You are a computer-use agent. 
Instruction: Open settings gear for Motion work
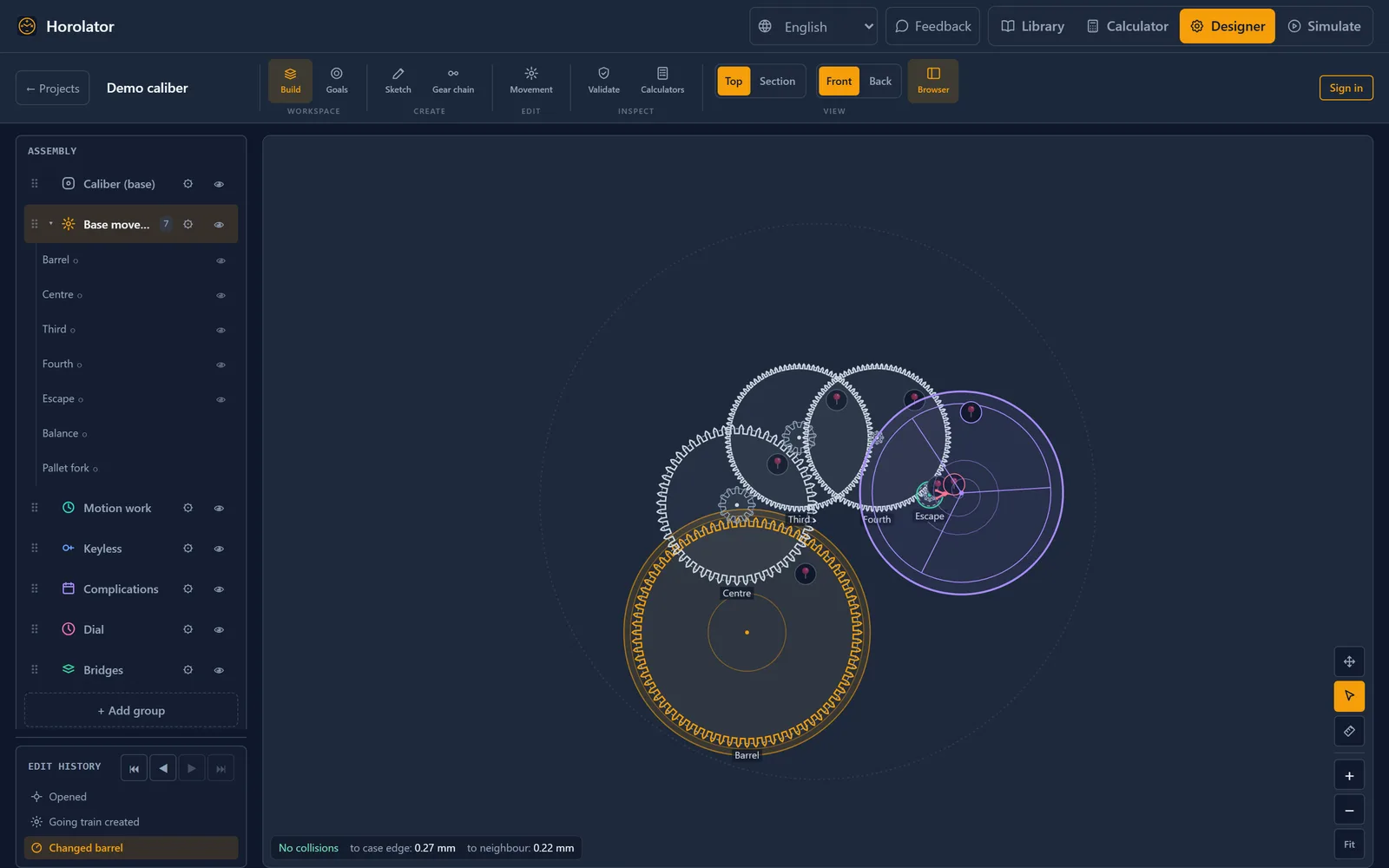pyautogui.click(x=188, y=508)
